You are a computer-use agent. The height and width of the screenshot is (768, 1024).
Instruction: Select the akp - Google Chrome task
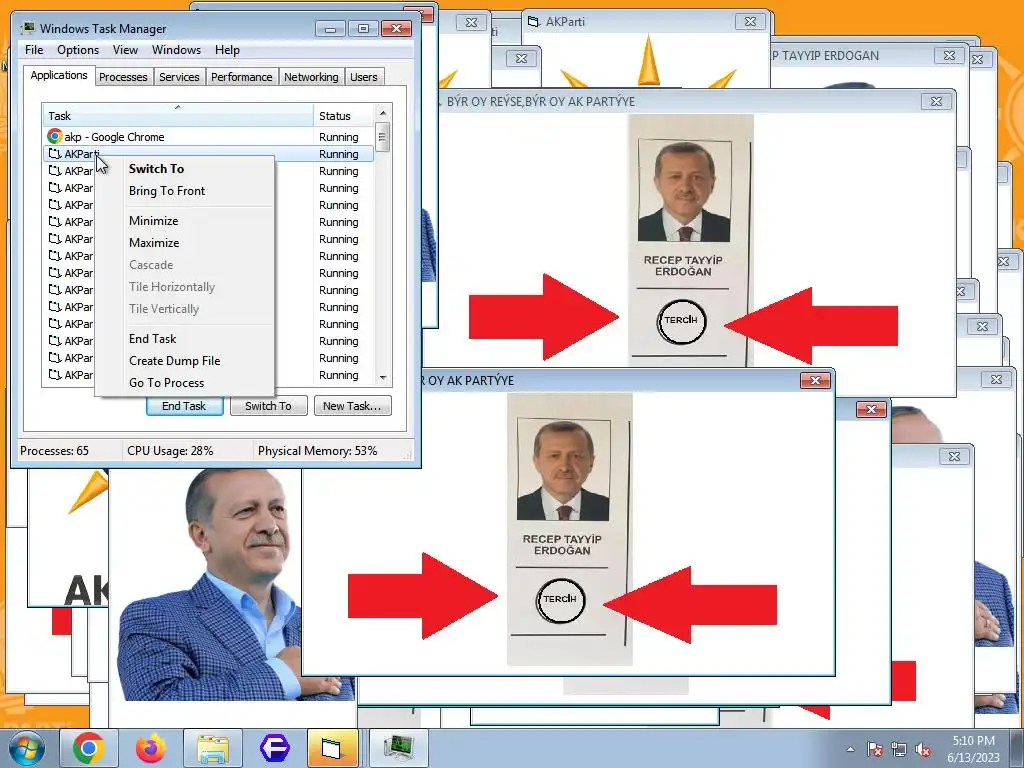click(x=208, y=136)
